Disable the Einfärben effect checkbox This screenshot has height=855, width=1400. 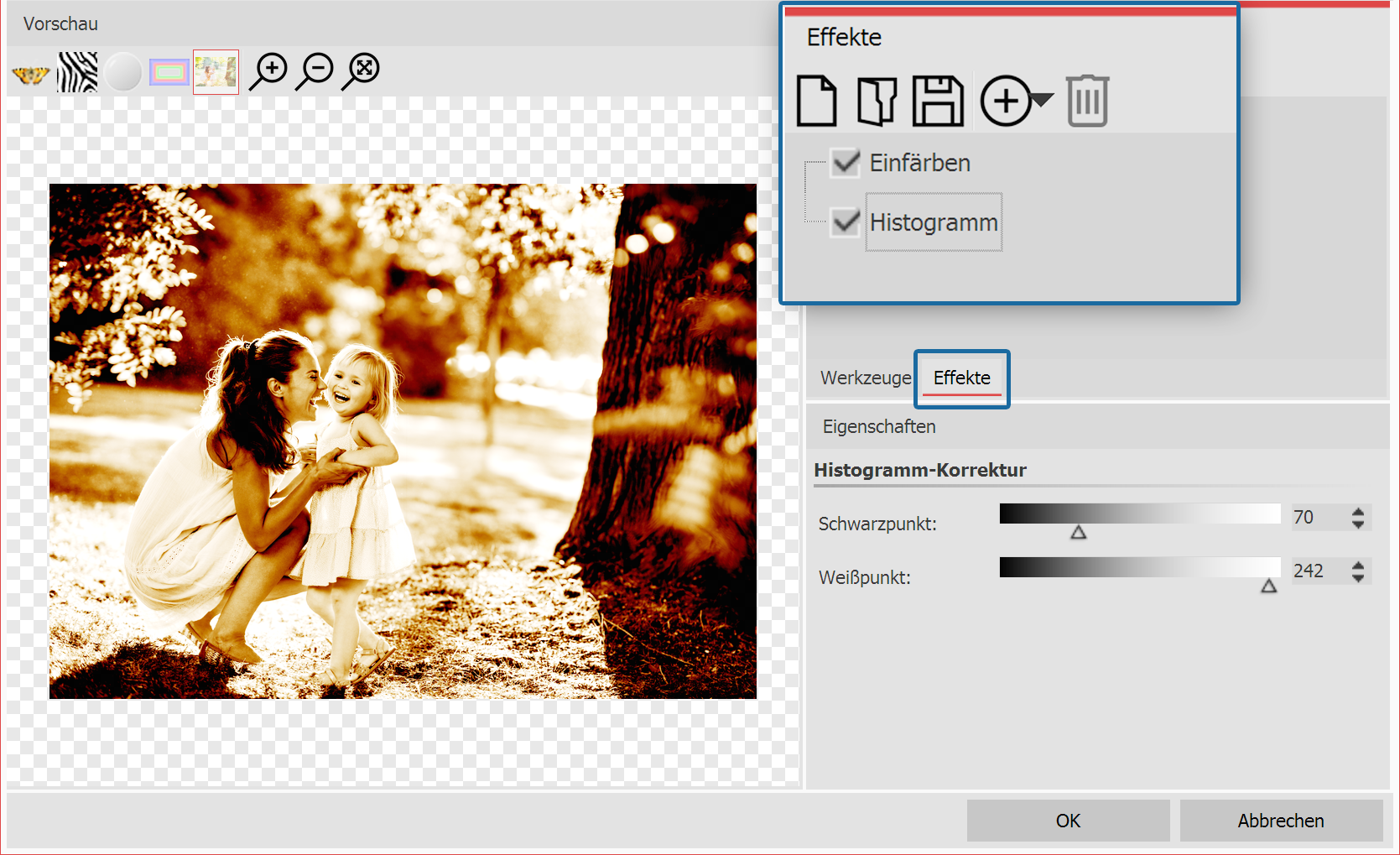pos(845,163)
